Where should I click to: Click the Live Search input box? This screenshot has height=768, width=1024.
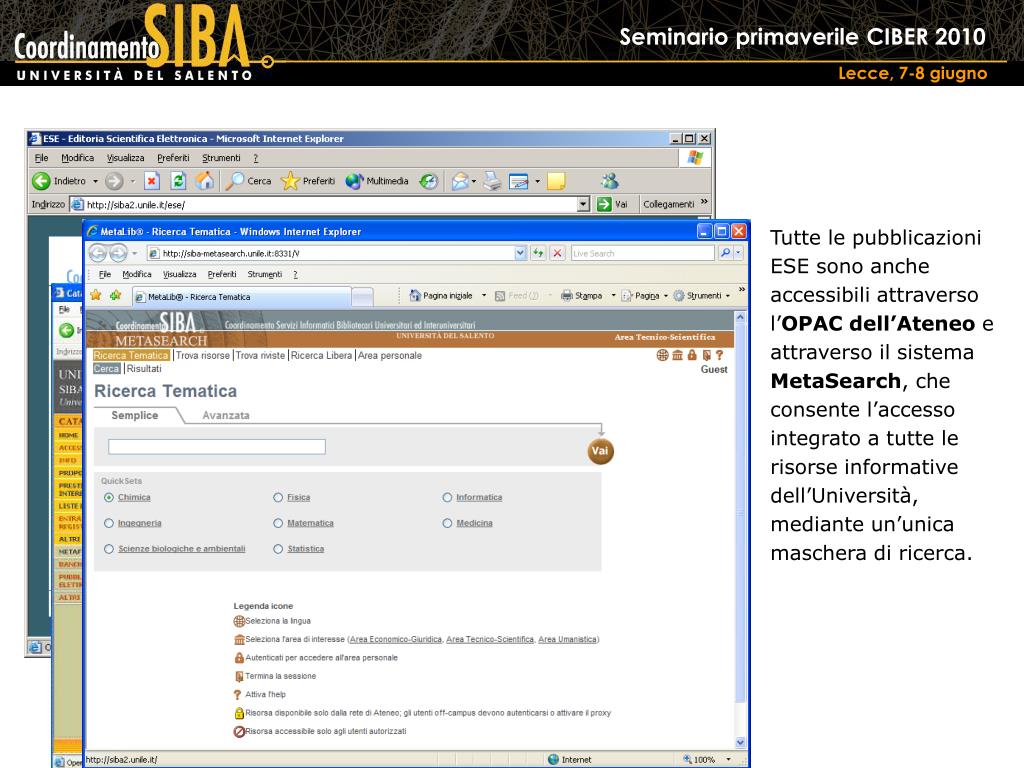pyautogui.click(x=643, y=253)
